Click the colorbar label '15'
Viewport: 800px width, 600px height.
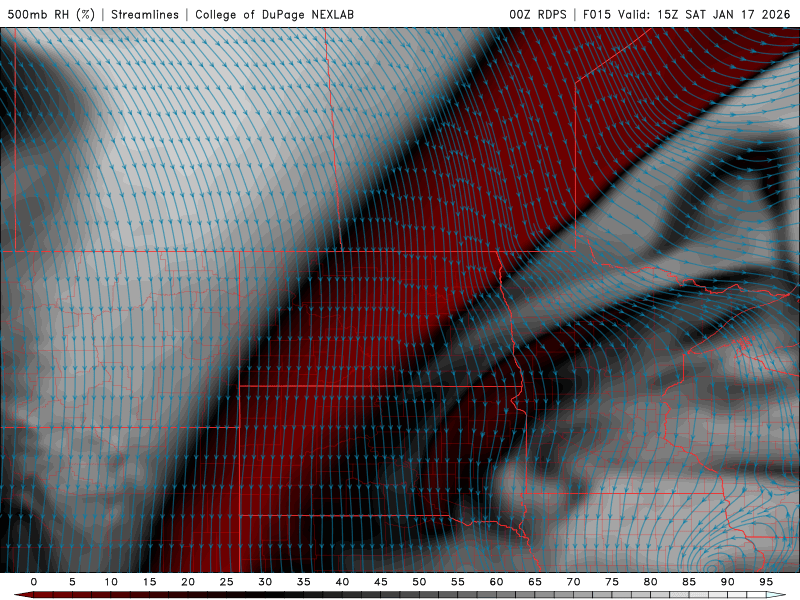pos(149,582)
